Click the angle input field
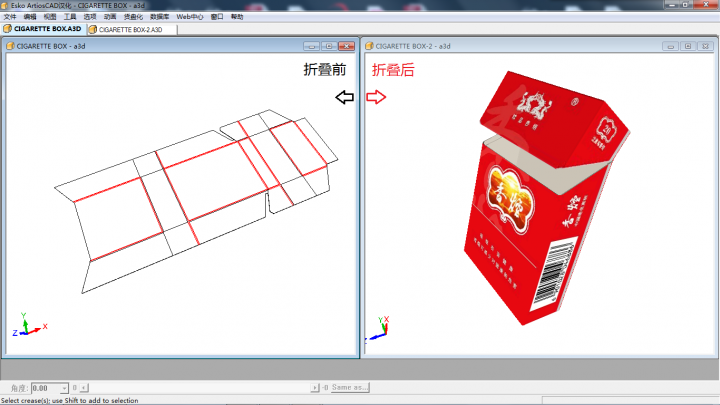Screen dimensions: 720x405 pos(45,387)
